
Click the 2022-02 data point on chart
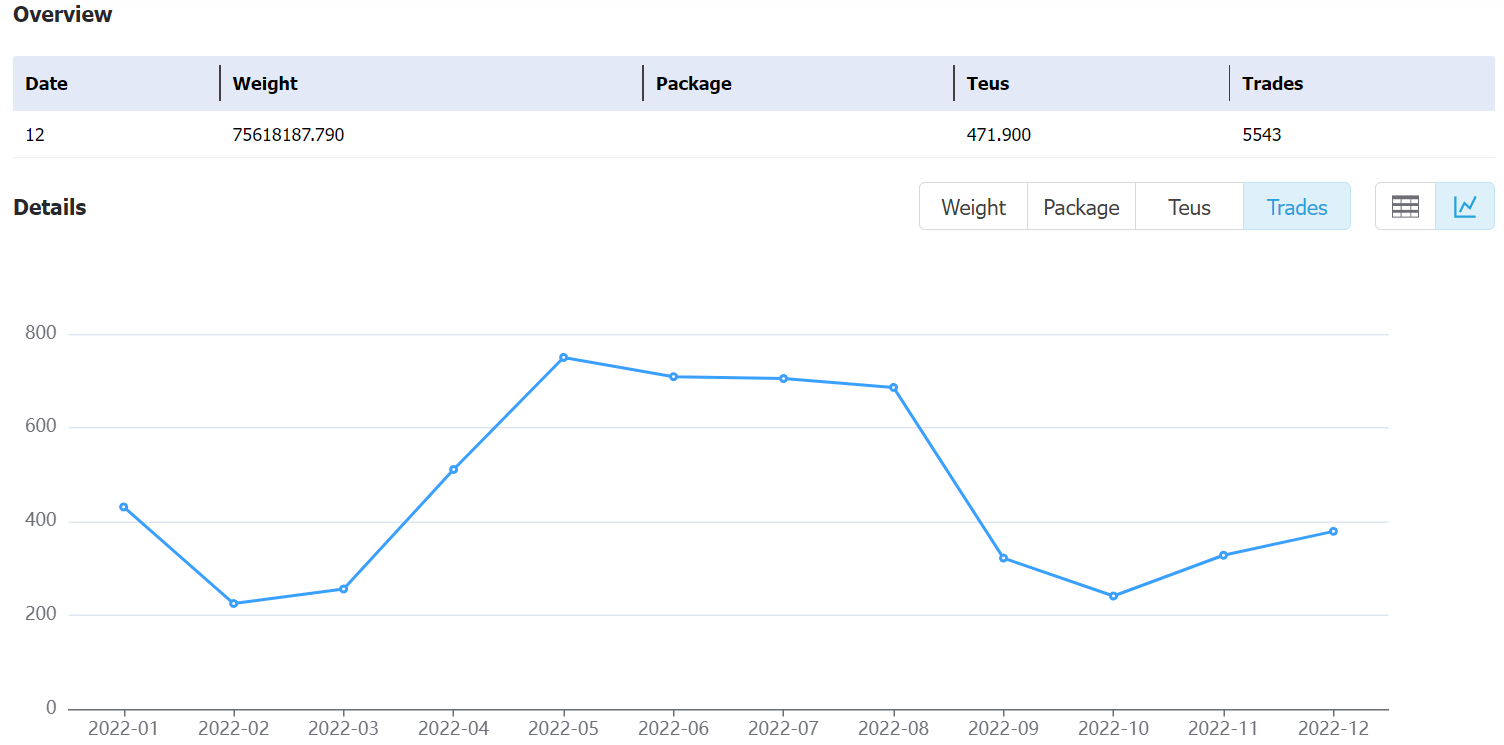point(233,603)
